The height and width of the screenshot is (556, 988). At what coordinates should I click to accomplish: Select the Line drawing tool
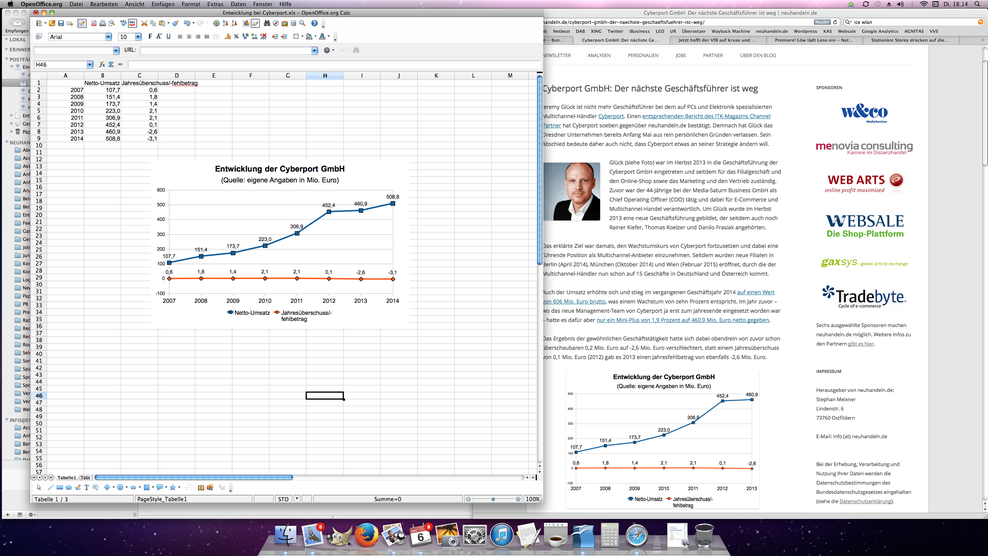pyautogui.click(x=50, y=487)
